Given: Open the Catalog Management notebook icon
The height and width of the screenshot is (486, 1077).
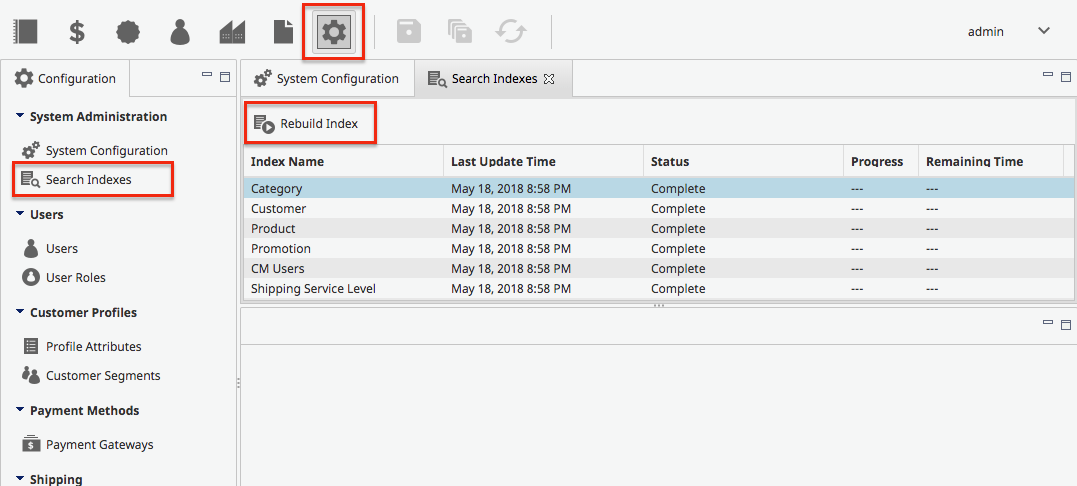Looking at the screenshot, I should point(25,32).
